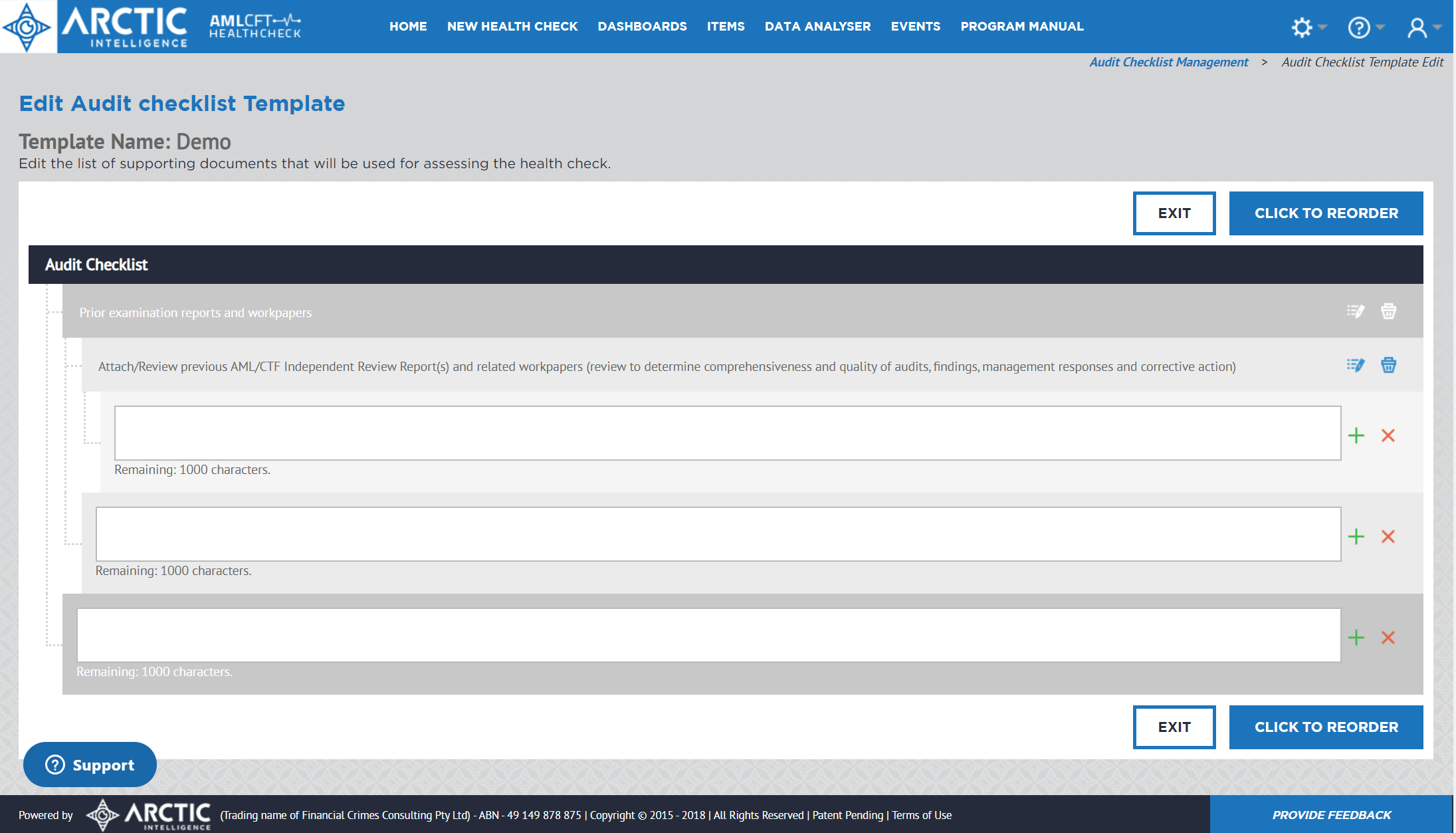Image resolution: width=1456 pixels, height=833 pixels.
Task: Open the EVENTS menu
Action: point(915,27)
